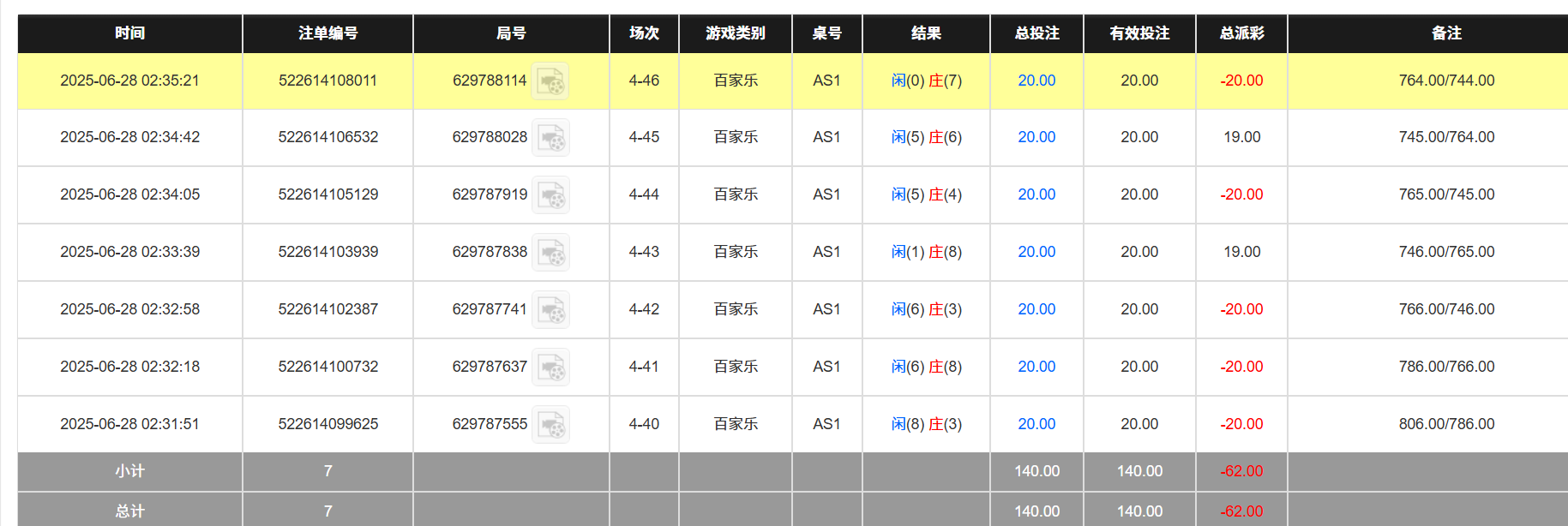This screenshot has height=526, width=1568.
Task: Click the 总派彩 column header
Action: [1241, 33]
